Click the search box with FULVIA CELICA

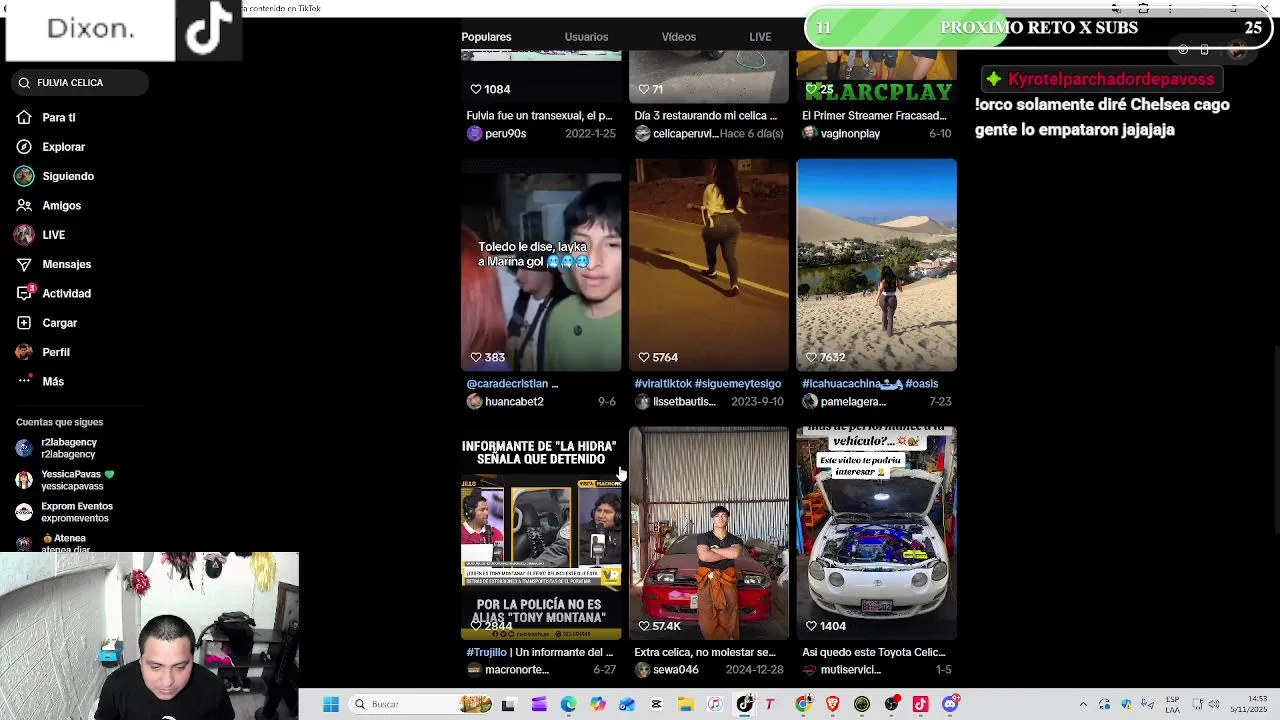point(78,82)
